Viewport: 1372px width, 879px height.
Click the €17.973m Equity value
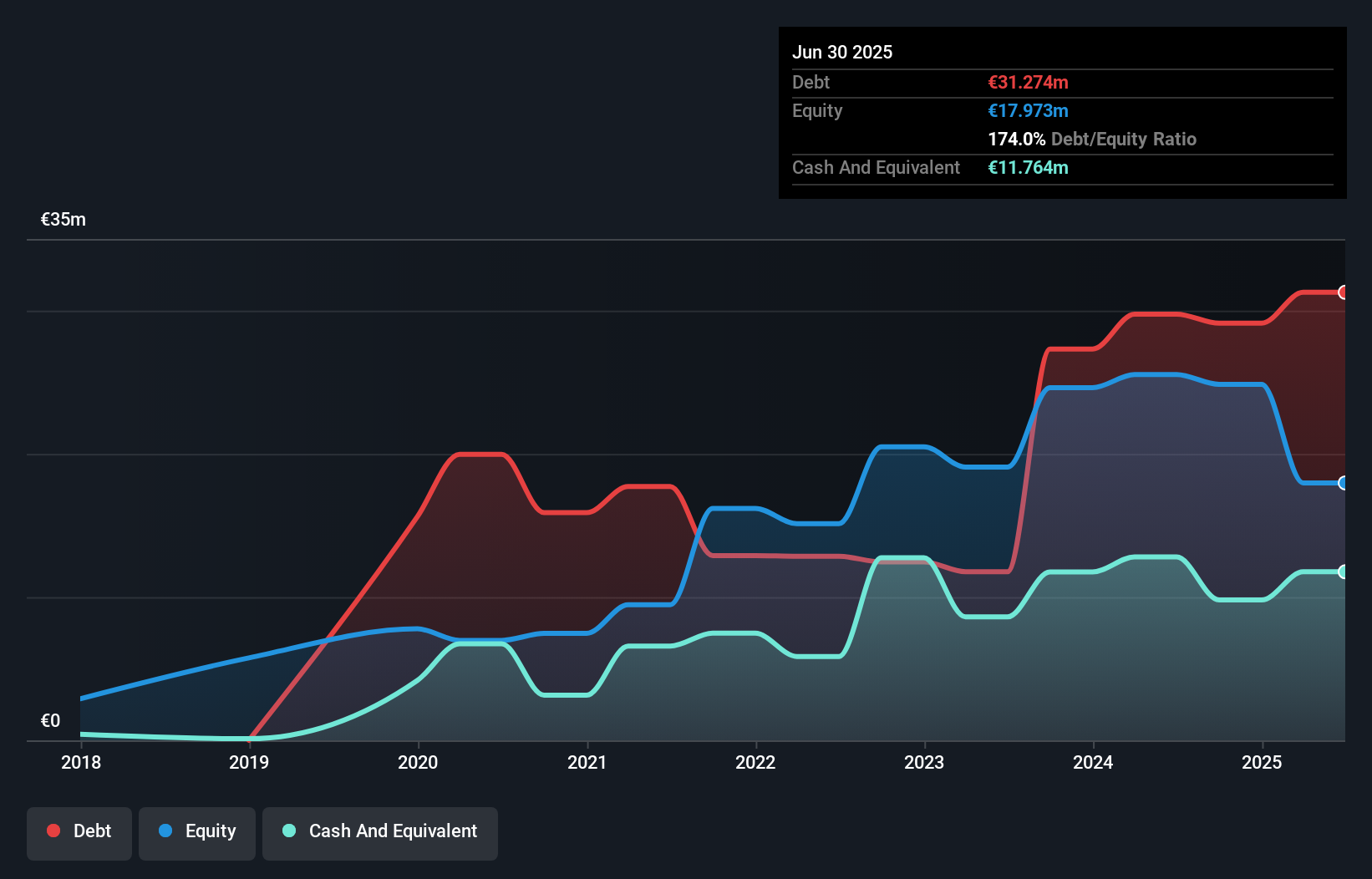(x=1029, y=110)
